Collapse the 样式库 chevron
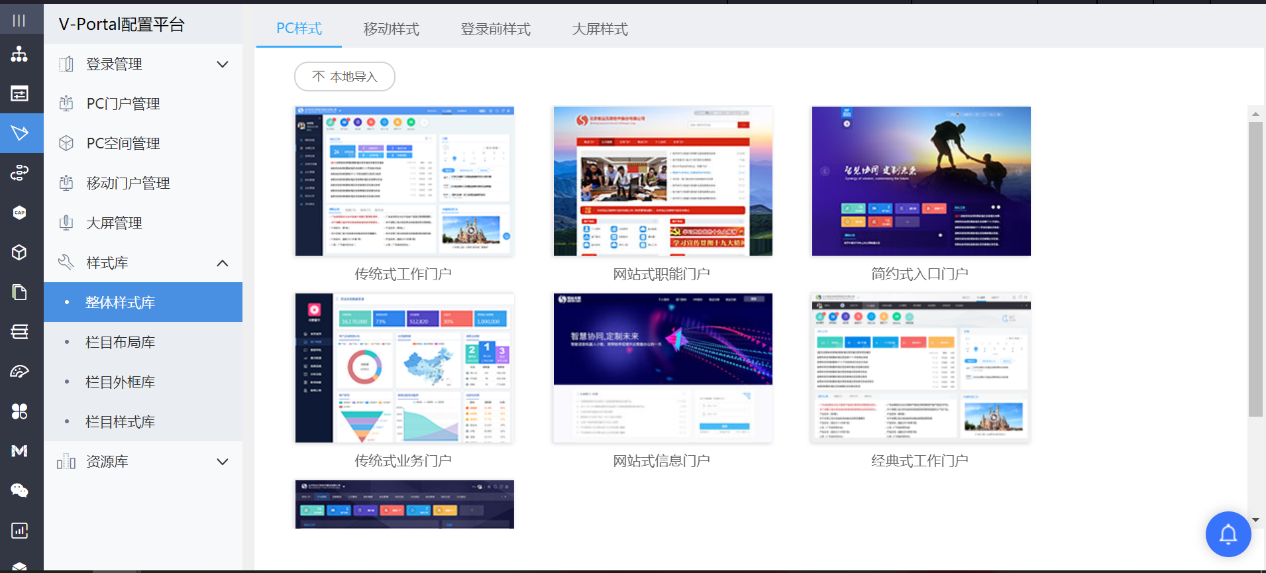 pyautogui.click(x=223, y=262)
